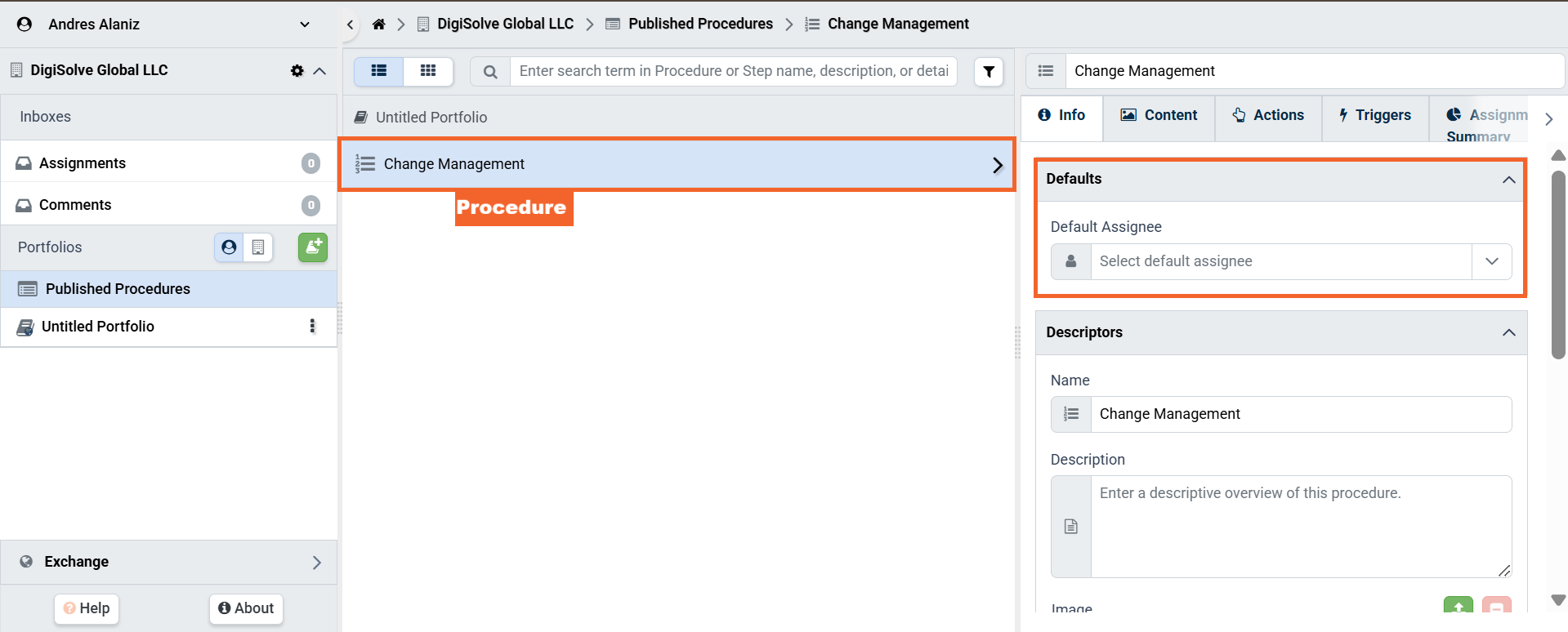This screenshot has height=632, width=1568.
Task: Switch to grid view layout
Action: point(428,71)
